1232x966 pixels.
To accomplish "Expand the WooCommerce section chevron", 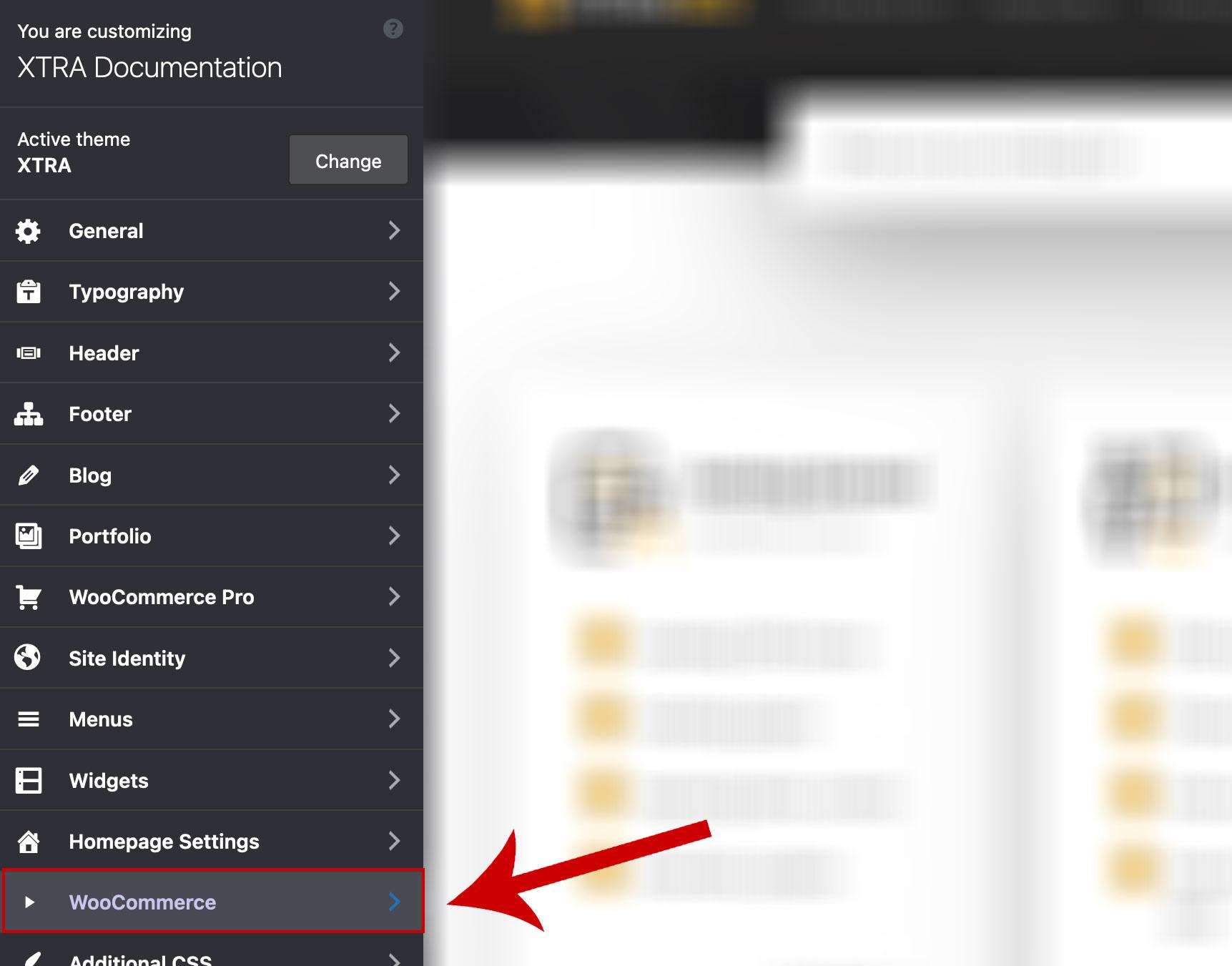I will coord(394,902).
